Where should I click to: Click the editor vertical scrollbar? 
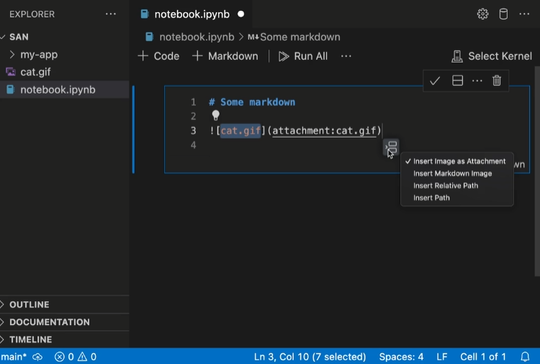click(x=537, y=171)
